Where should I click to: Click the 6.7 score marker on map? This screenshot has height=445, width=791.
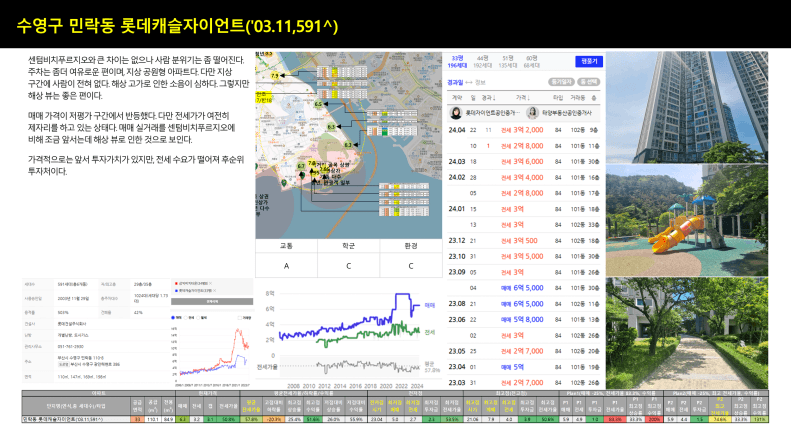(301, 165)
